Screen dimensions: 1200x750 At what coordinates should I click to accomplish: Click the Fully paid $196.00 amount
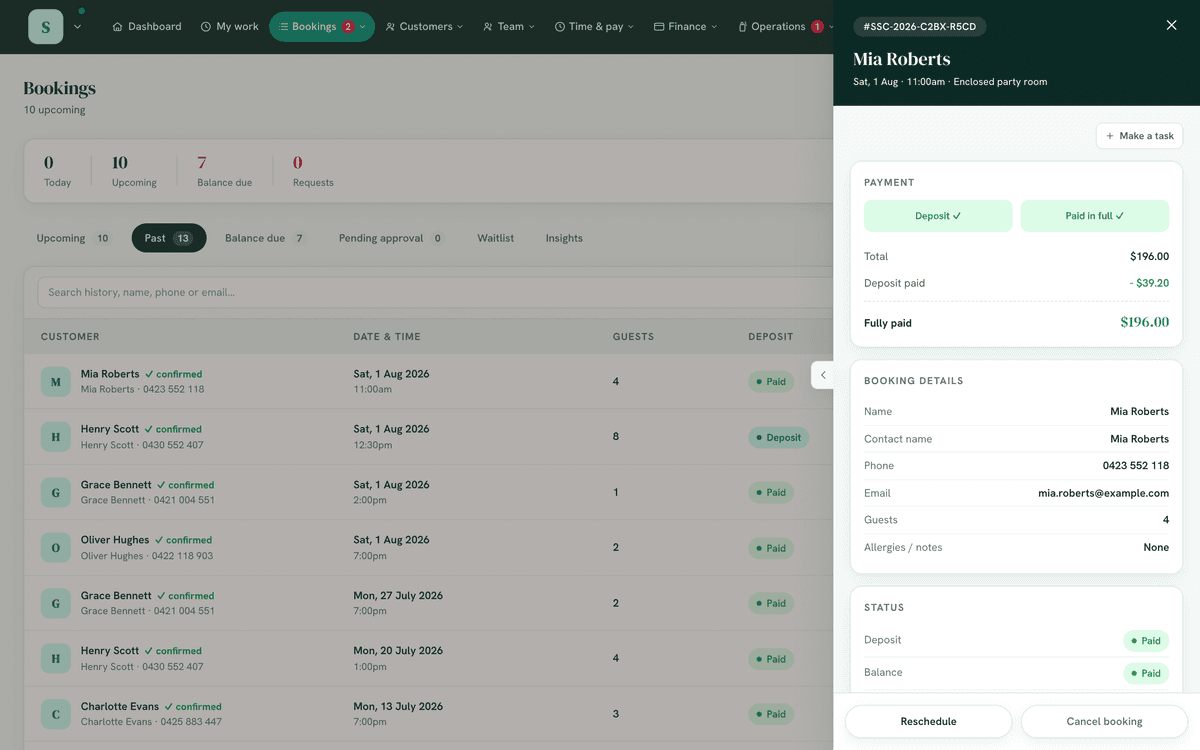pyautogui.click(x=1144, y=322)
